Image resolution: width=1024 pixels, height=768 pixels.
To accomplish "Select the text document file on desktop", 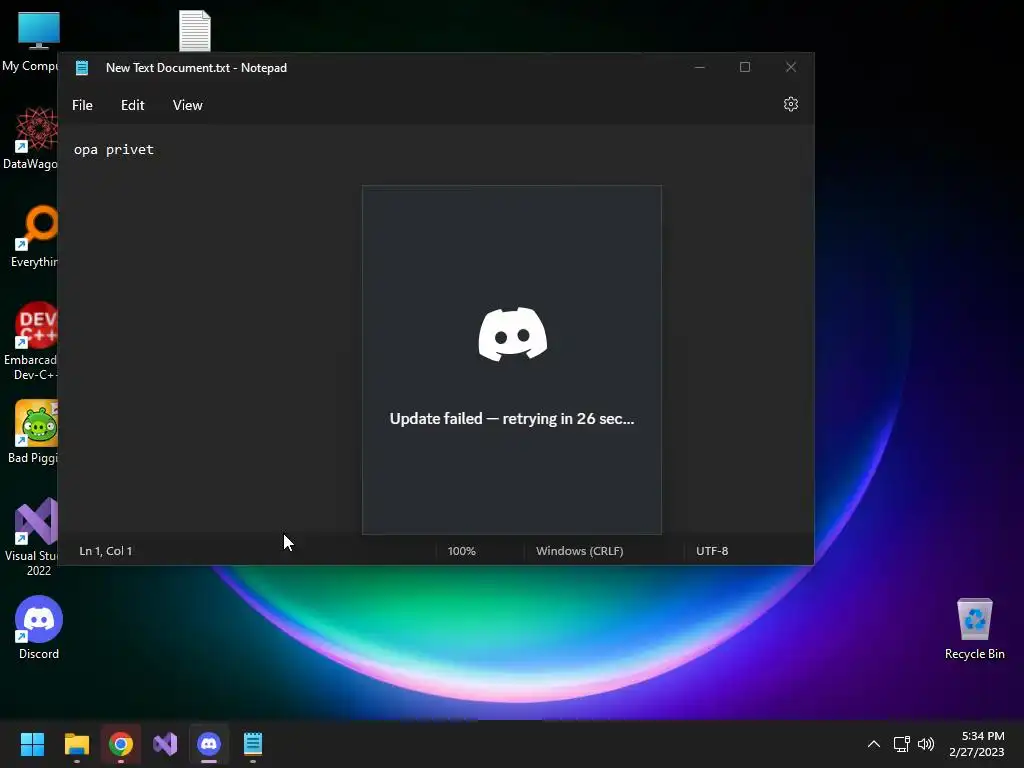I will pos(195,31).
